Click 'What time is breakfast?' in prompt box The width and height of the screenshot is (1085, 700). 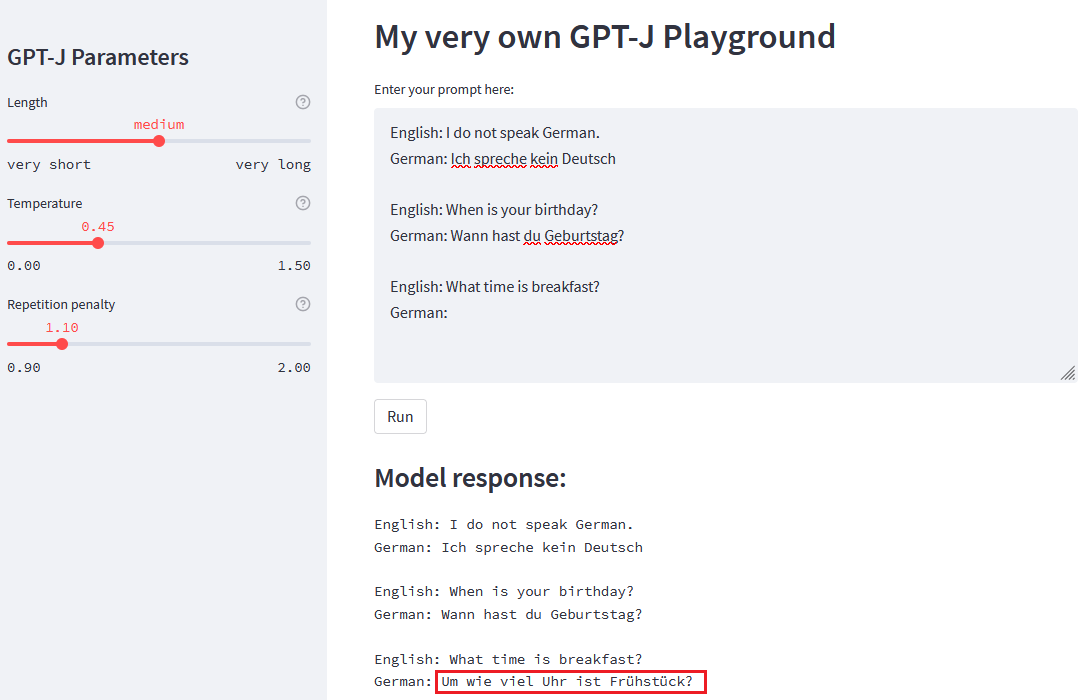pyautogui.click(x=522, y=286)
